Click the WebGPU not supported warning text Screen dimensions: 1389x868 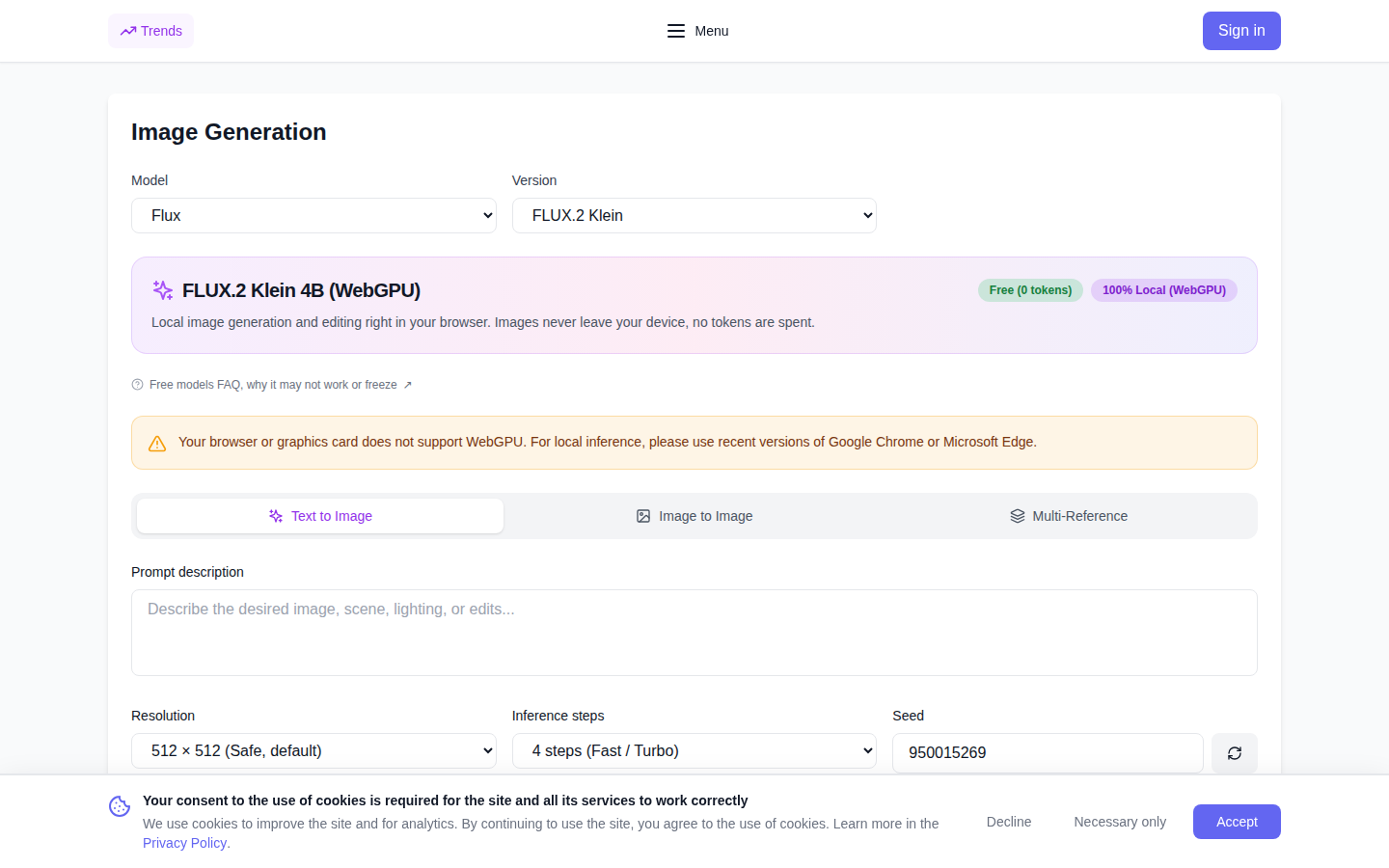tap(608, 442)
